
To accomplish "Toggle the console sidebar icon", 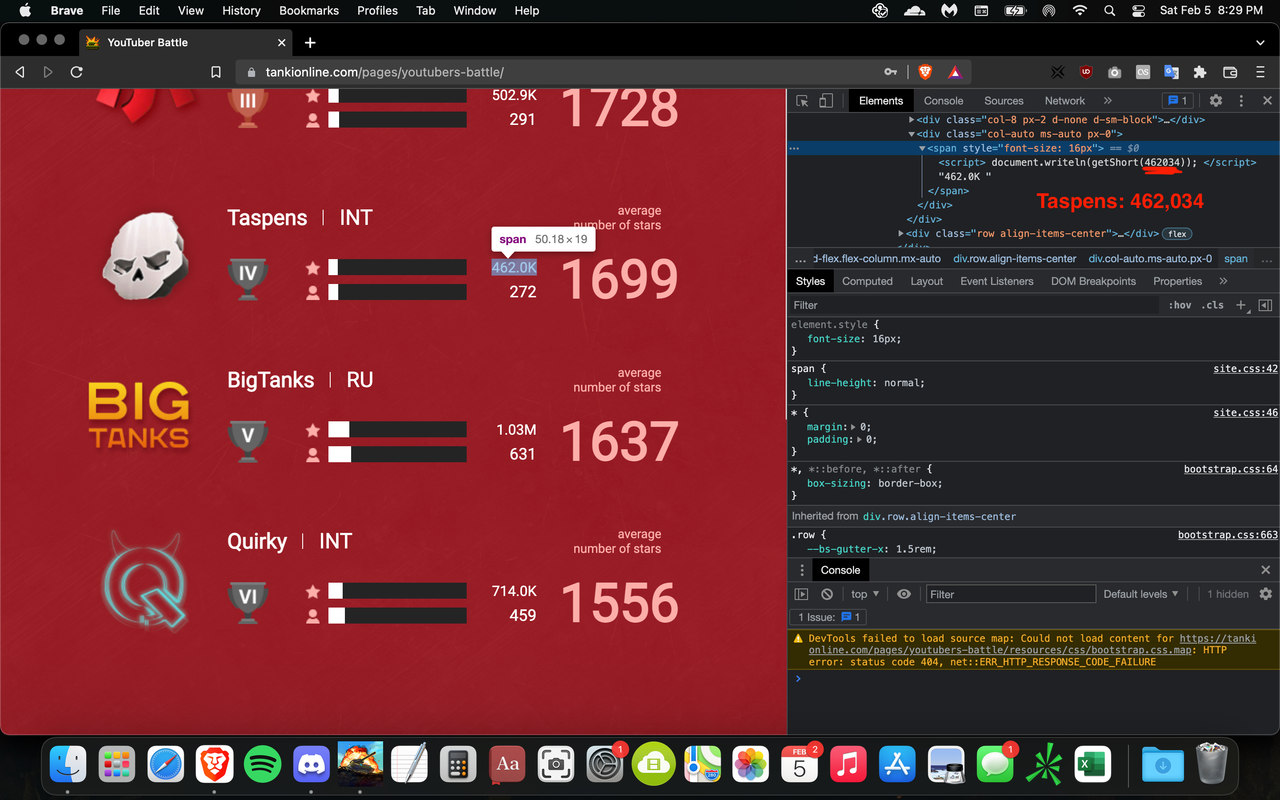I will coord(801,594).
